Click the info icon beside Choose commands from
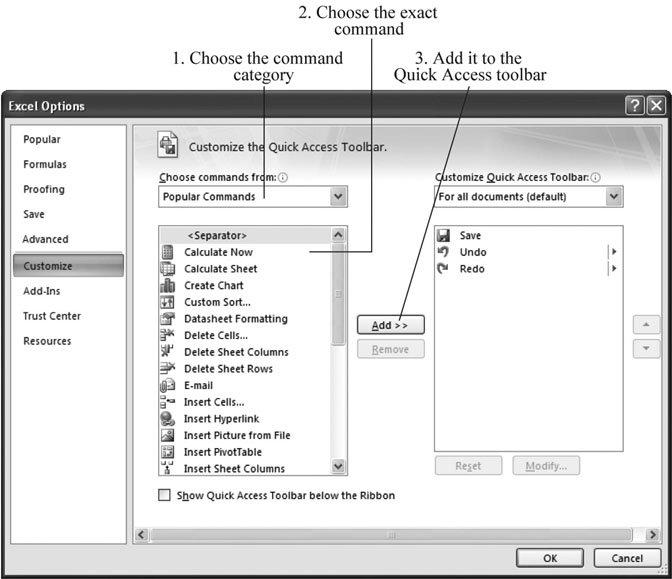Viewport: 672px width, 579px height. point(283,177)
